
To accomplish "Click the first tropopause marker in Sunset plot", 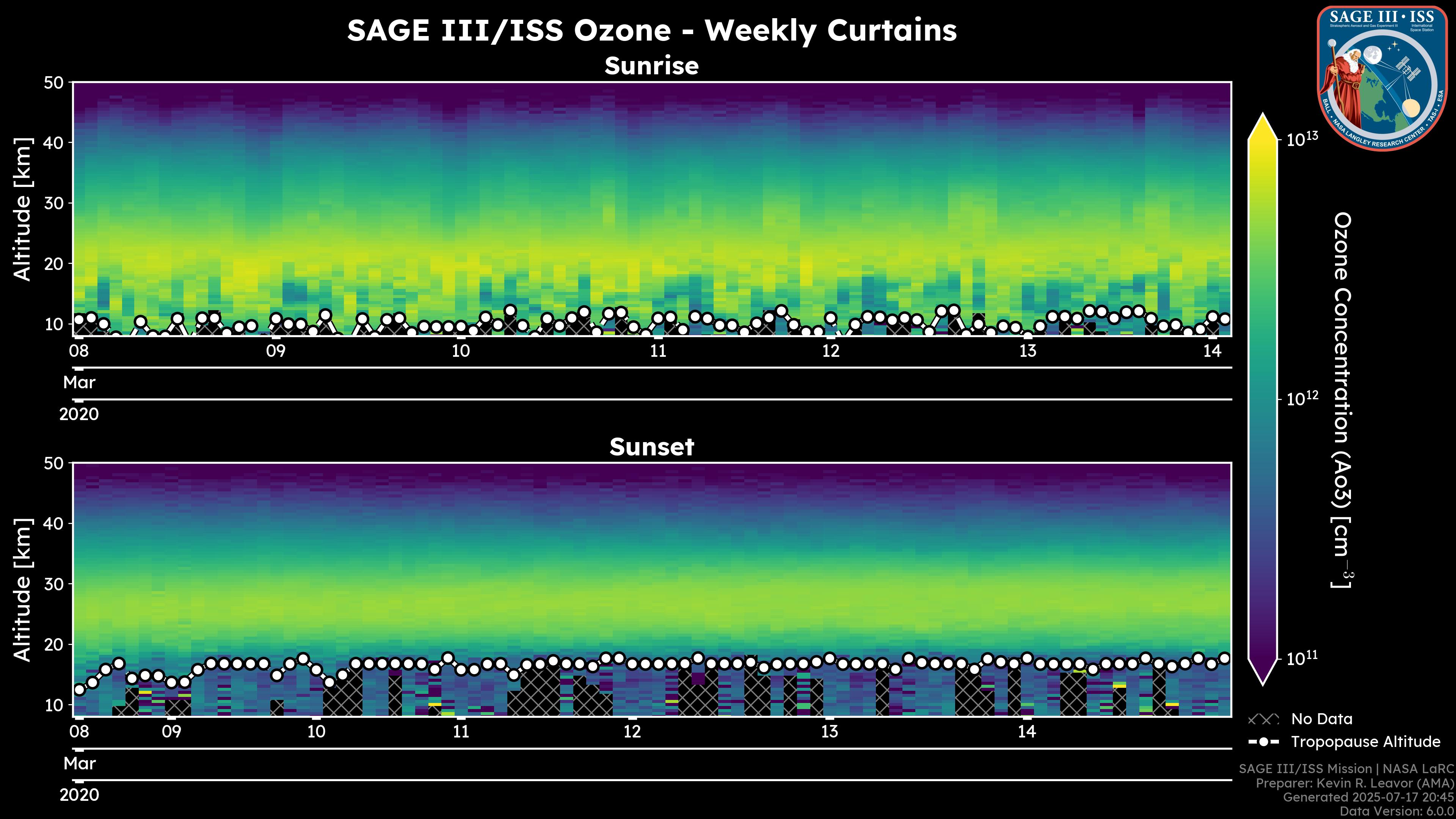I will [79, 690].
